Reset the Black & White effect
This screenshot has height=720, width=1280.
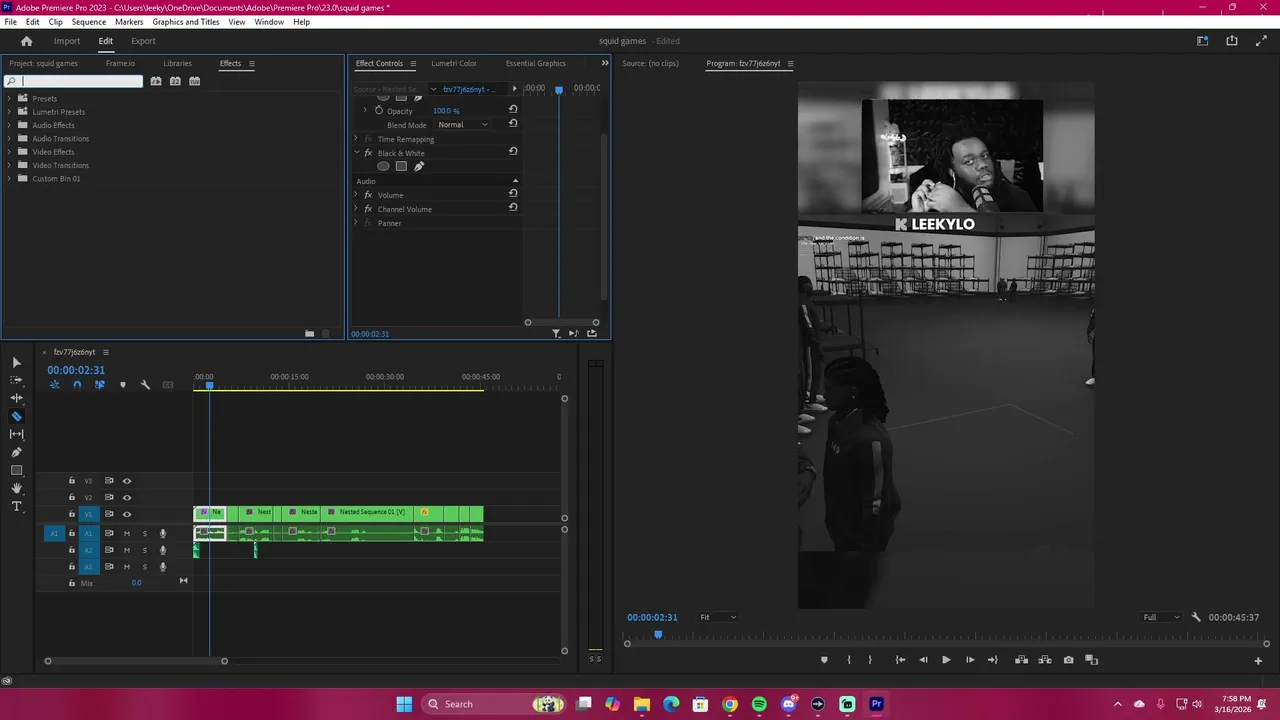pos(513,152)
